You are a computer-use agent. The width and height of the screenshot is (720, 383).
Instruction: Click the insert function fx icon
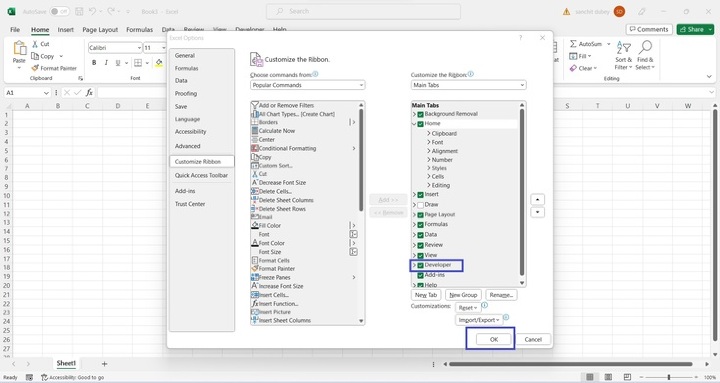[x=89, y=93]
